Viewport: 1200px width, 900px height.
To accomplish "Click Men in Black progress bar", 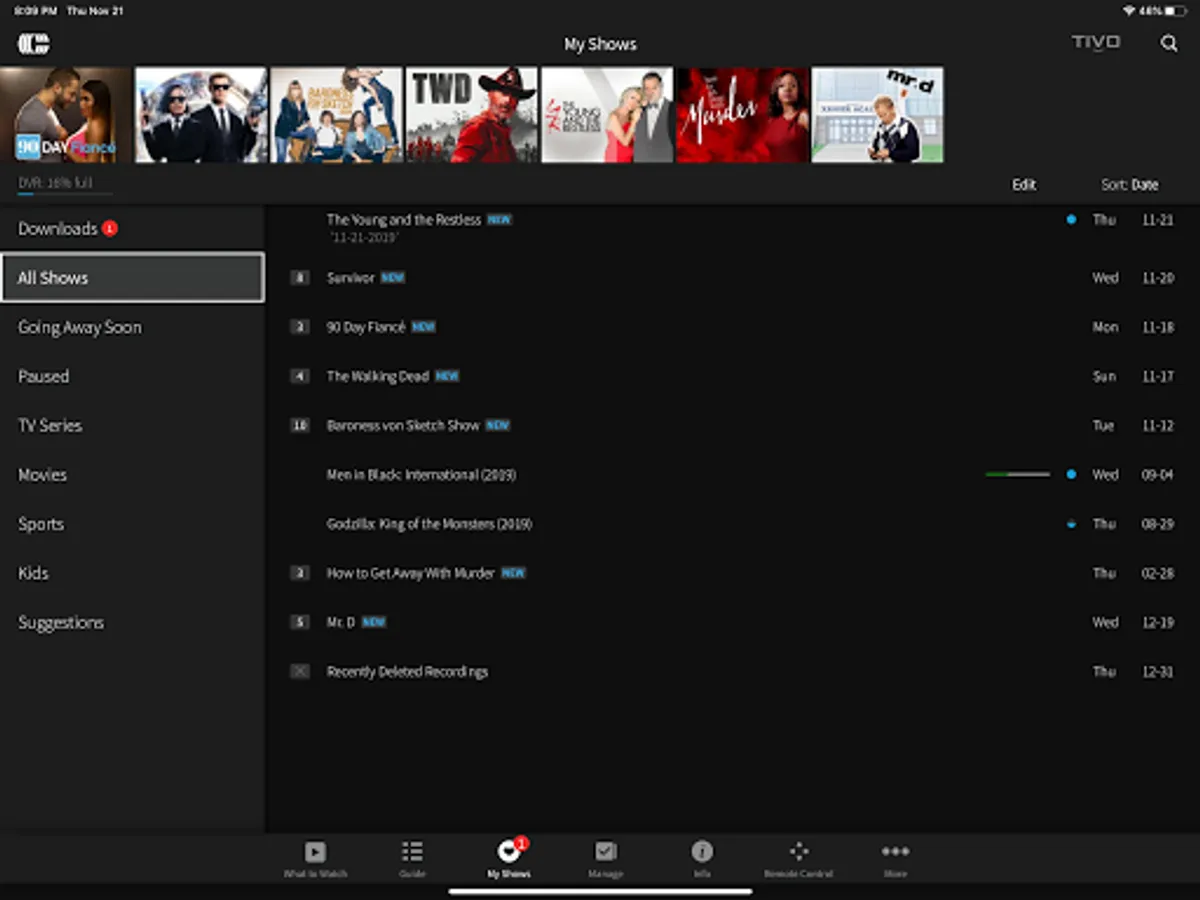I will point(1017,475).
